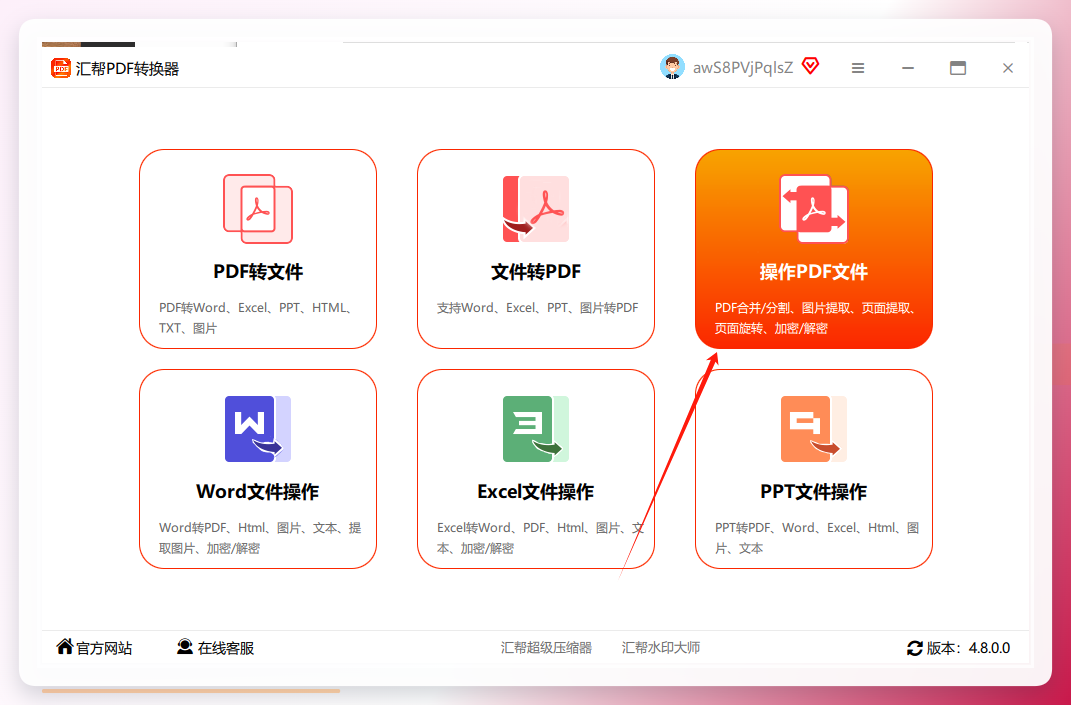Click the PDF转文件 overlapping pages icon
This screenshot has height=705, width=1071.
coord(258,208)
